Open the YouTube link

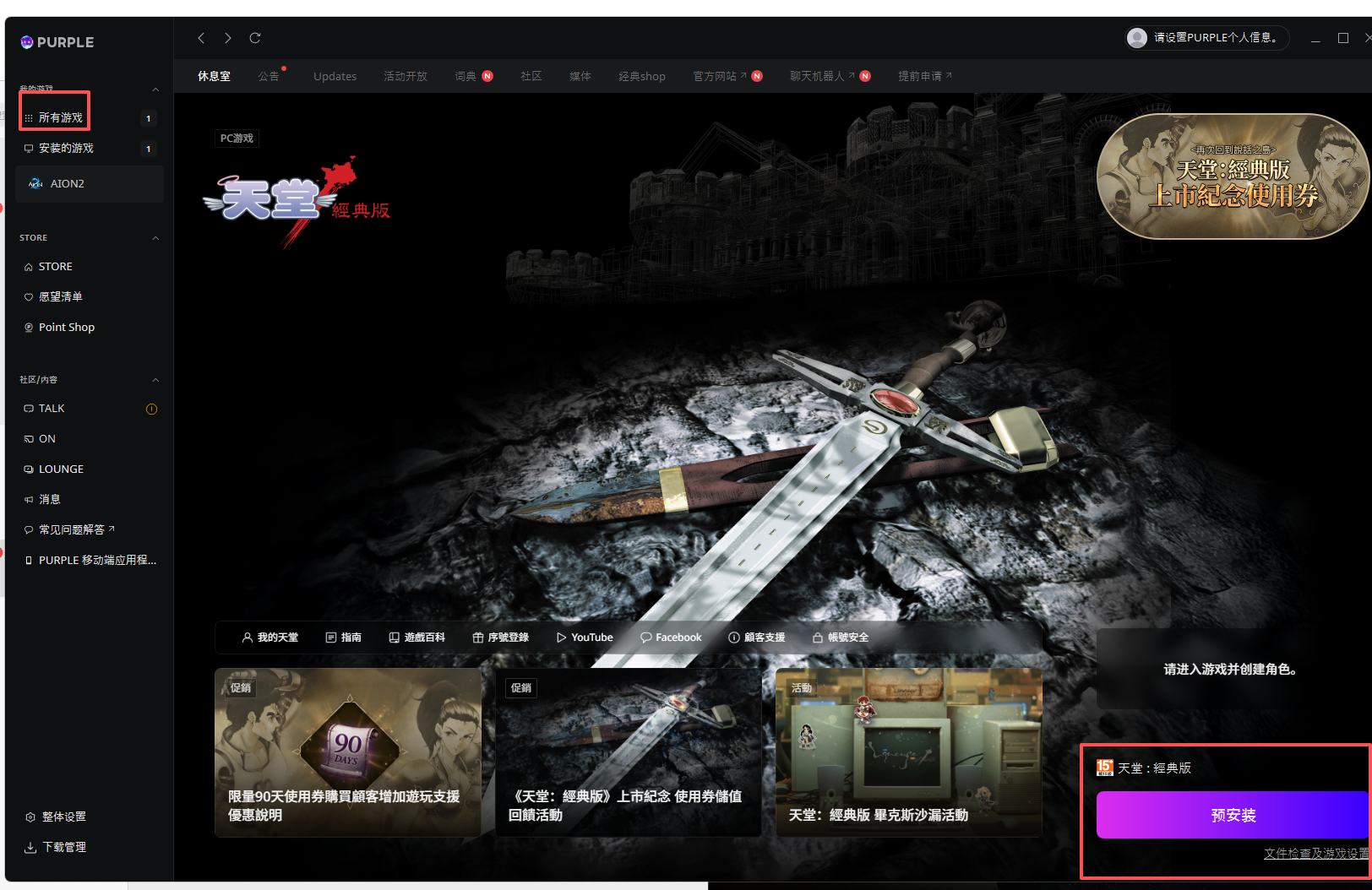(585, 638)
